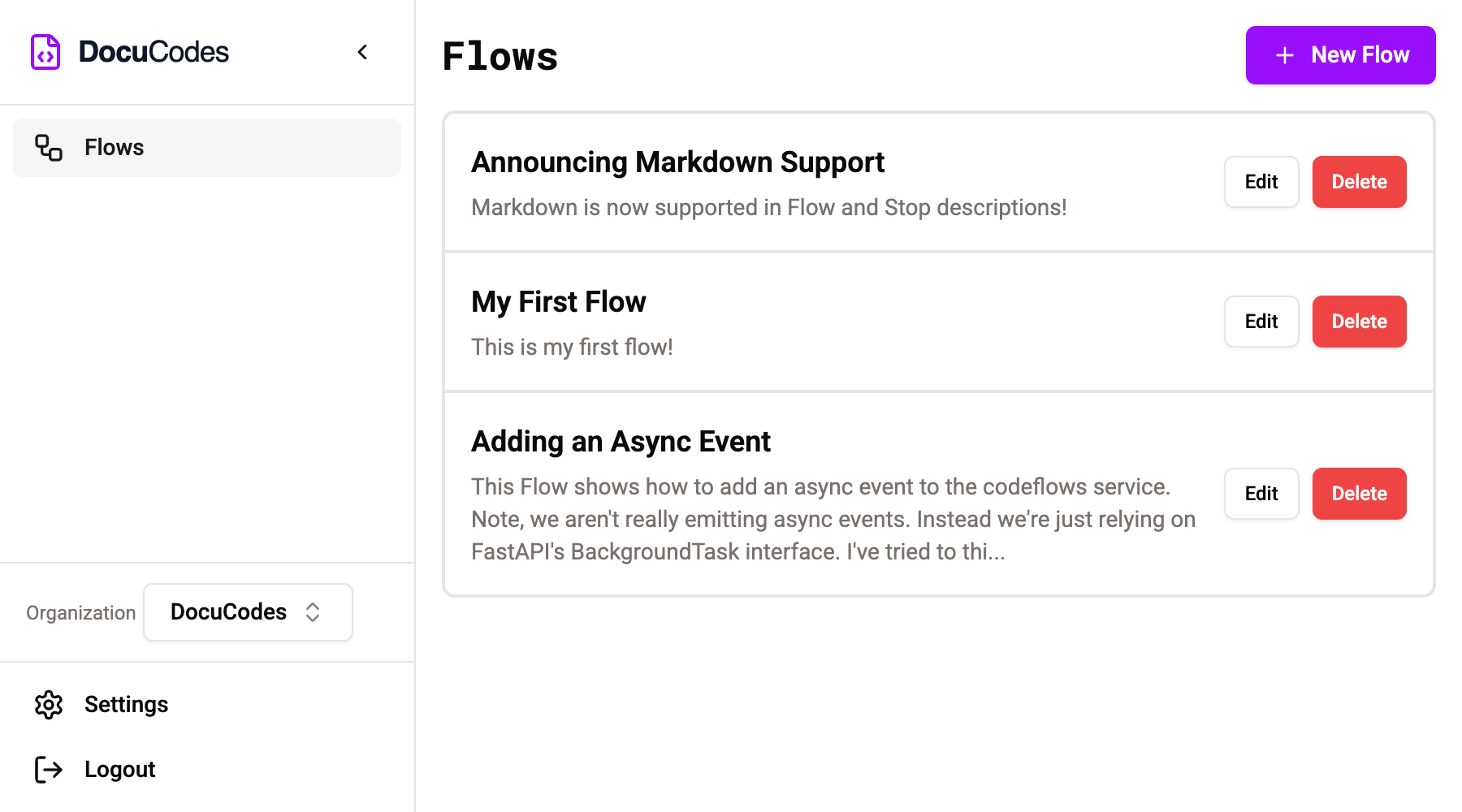Open Settings from the sidebar
Image resolution: width=1462 pixels, height=812 pixels.
point(126,705)
